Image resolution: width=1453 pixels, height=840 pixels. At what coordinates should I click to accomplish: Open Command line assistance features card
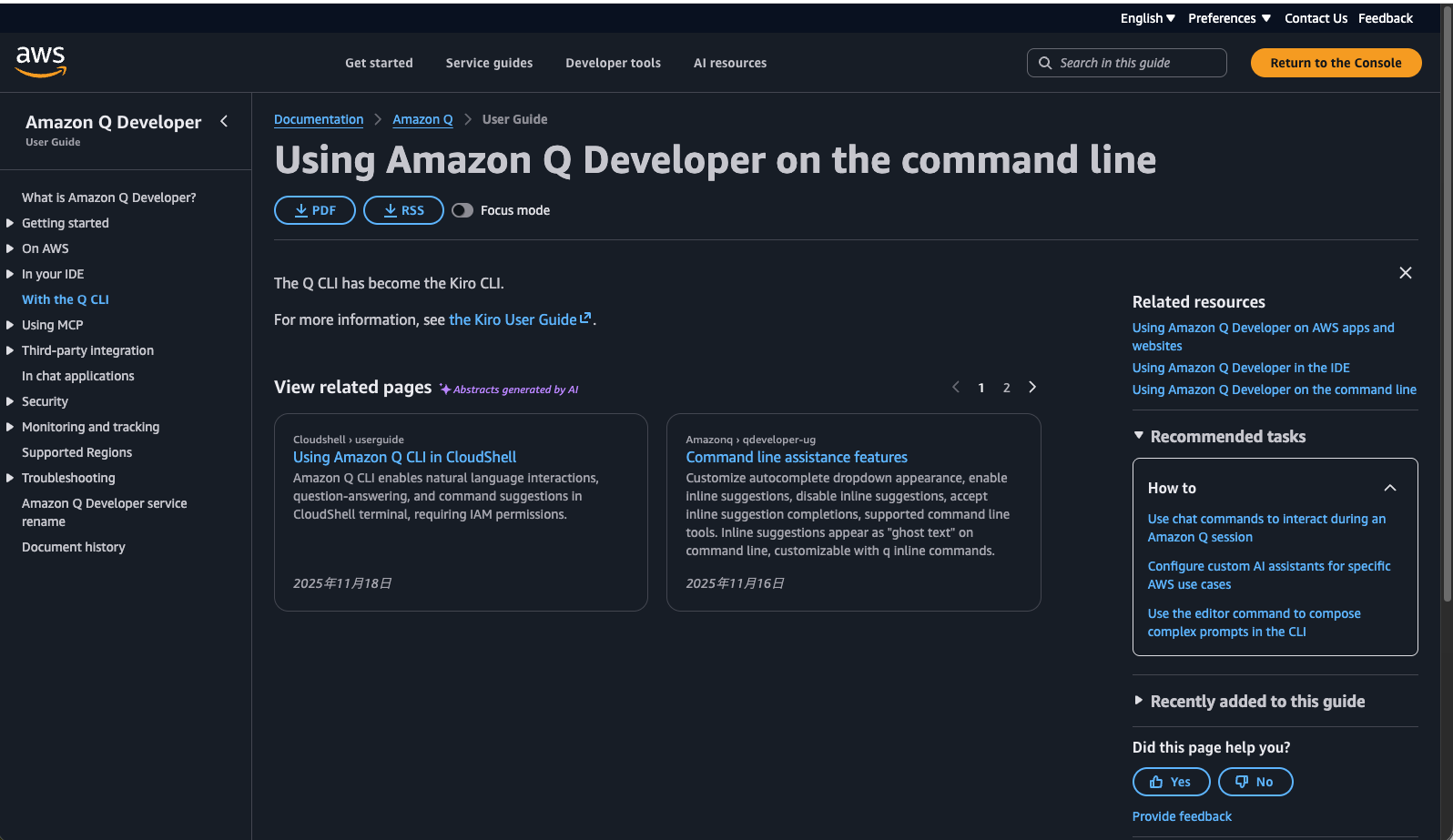[797, 457]
